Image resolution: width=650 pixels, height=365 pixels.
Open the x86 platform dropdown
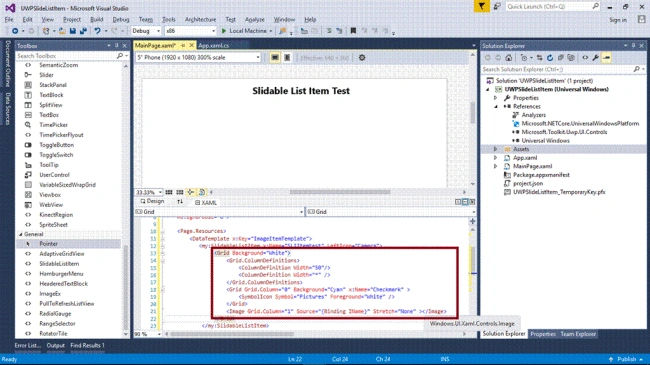[x=191, y=31]
